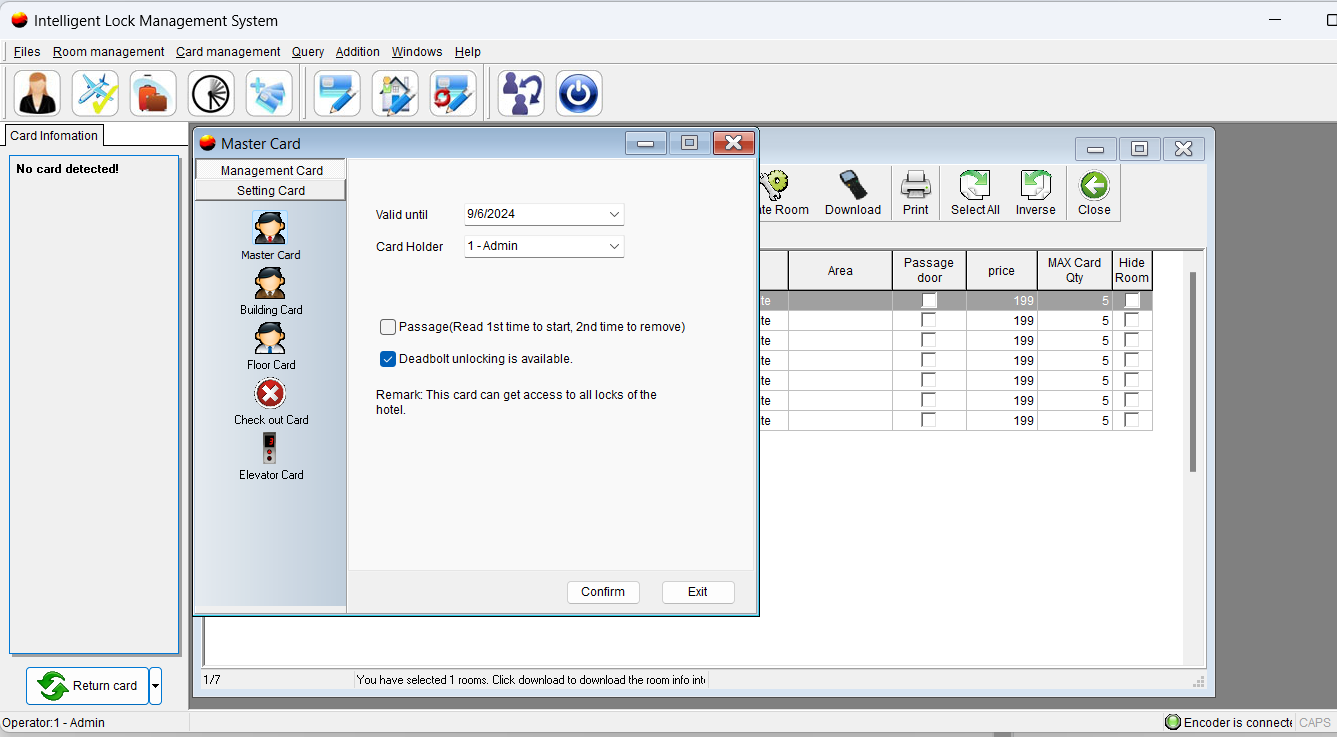
Task: Click the CAPS status indicator
Action: 1315,722
